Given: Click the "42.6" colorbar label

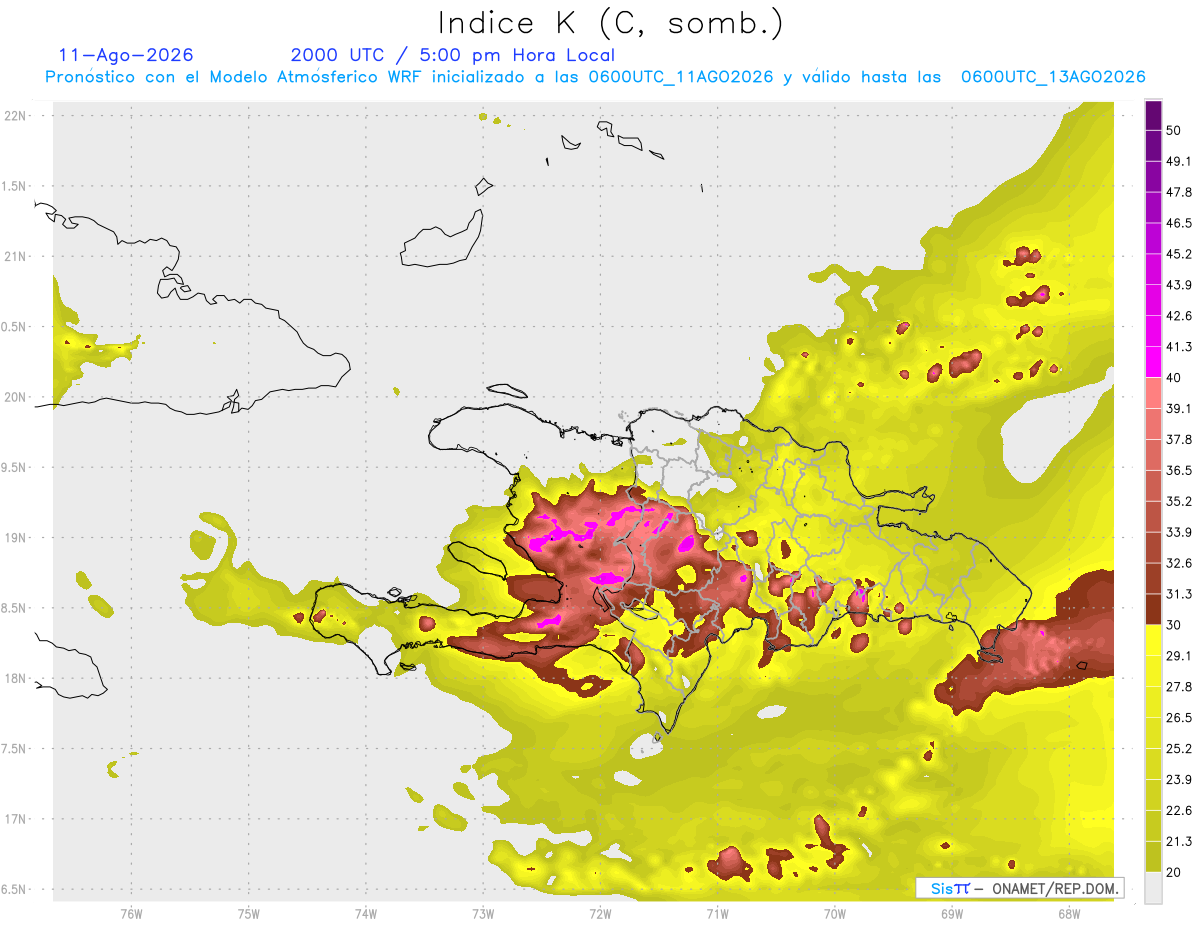Looking at the screenshot, I should tap(1178, 316).
